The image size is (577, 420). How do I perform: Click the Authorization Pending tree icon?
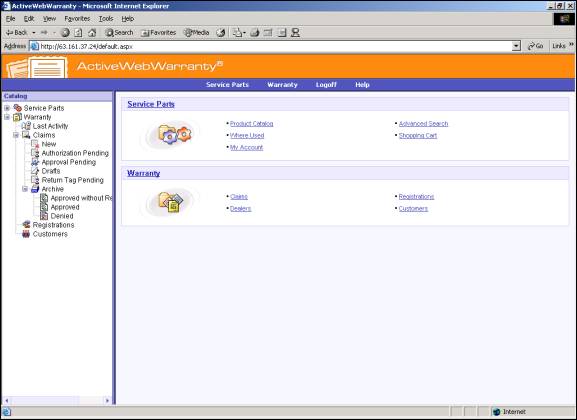[x=35, y=153]
